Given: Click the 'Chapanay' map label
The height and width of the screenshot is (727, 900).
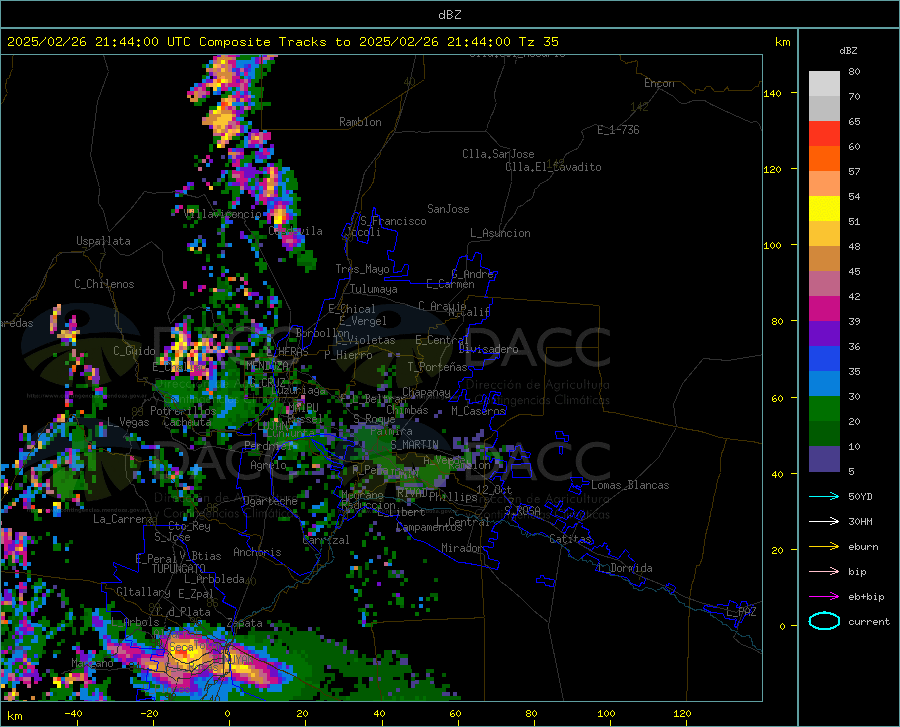Looking at the screenshot, I should click(426, 392).
